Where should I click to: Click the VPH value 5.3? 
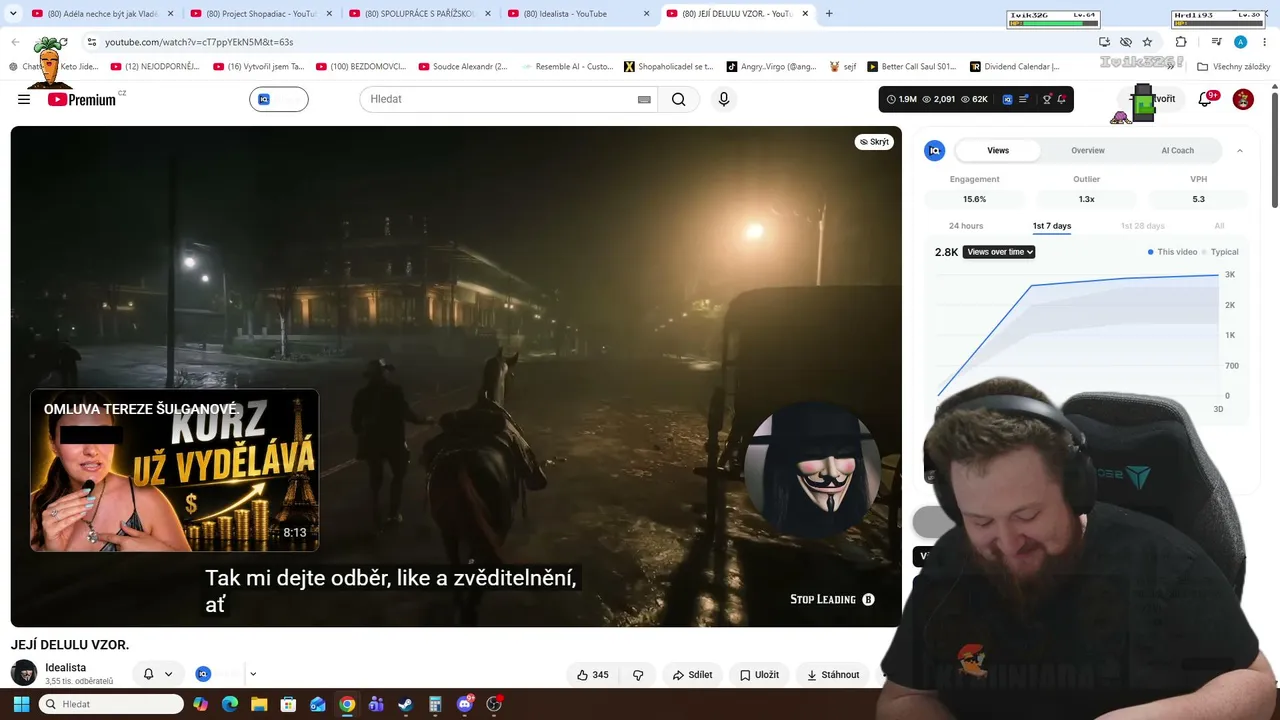(1198, 199)
